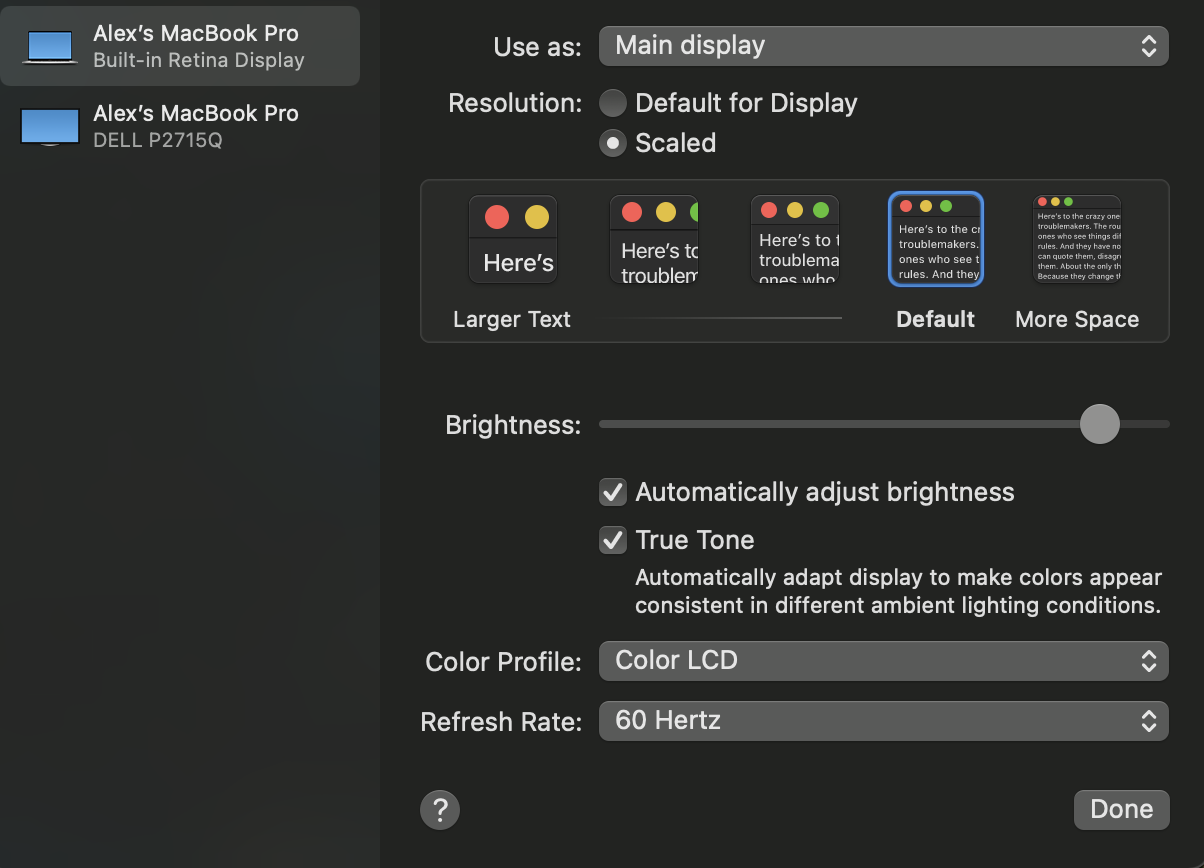The width and height of the screenshot is (1204, 868).
Task: Select the Default resolution thumbnail
Action: 936,240
